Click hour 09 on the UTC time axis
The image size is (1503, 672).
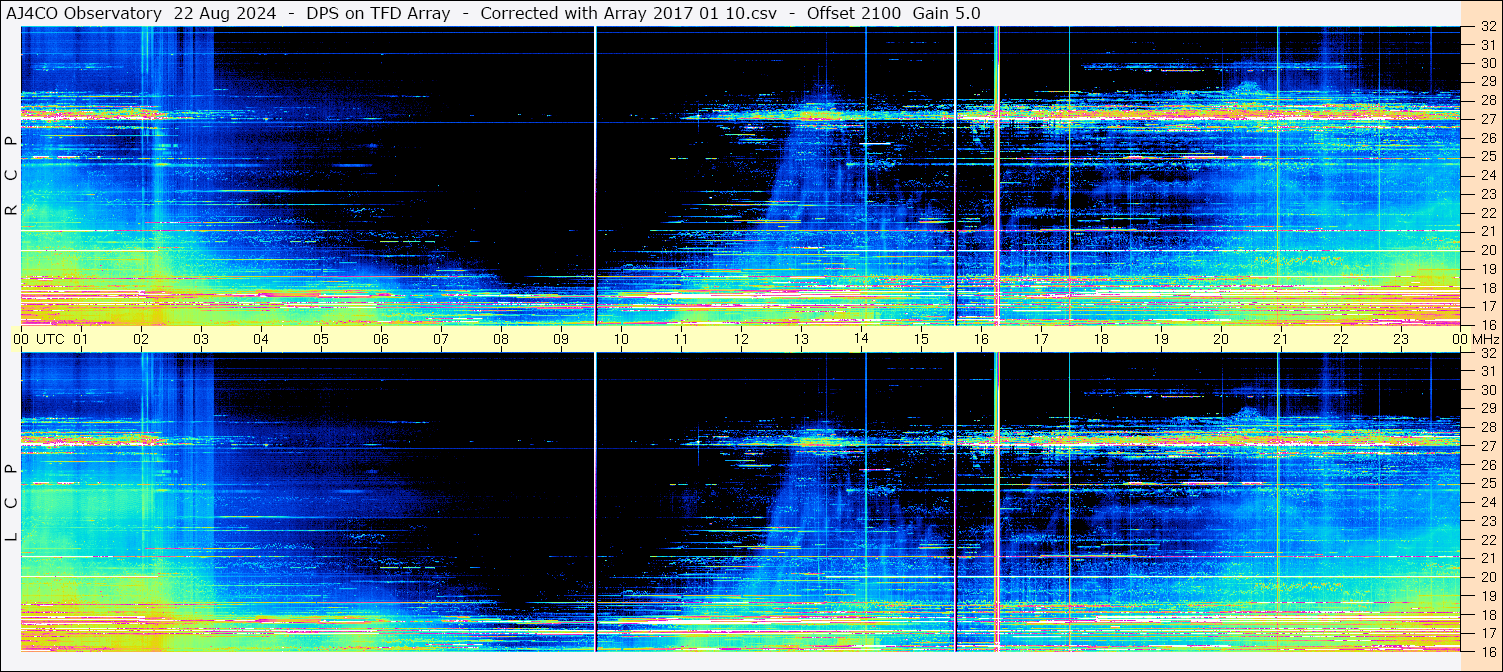tap(561, 339)
